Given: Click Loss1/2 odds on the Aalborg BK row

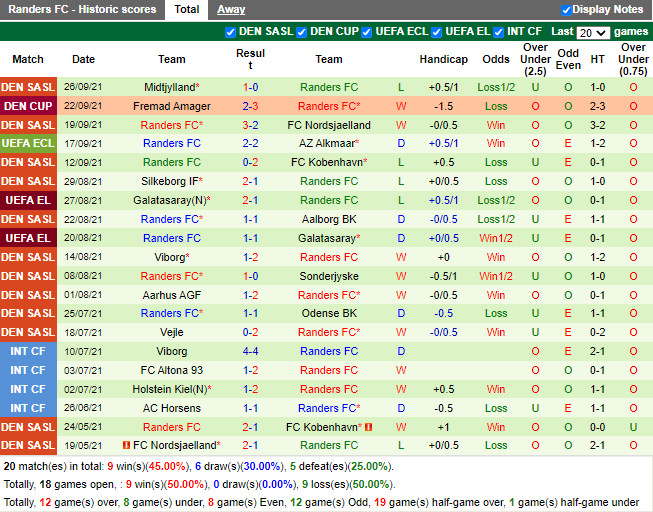Looking at the screenshot, I should click(x=496, y=219).
